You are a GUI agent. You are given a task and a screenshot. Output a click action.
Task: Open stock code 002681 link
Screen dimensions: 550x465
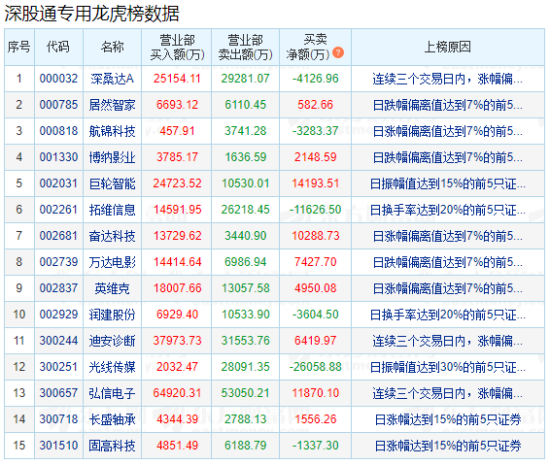coord(59,236)
